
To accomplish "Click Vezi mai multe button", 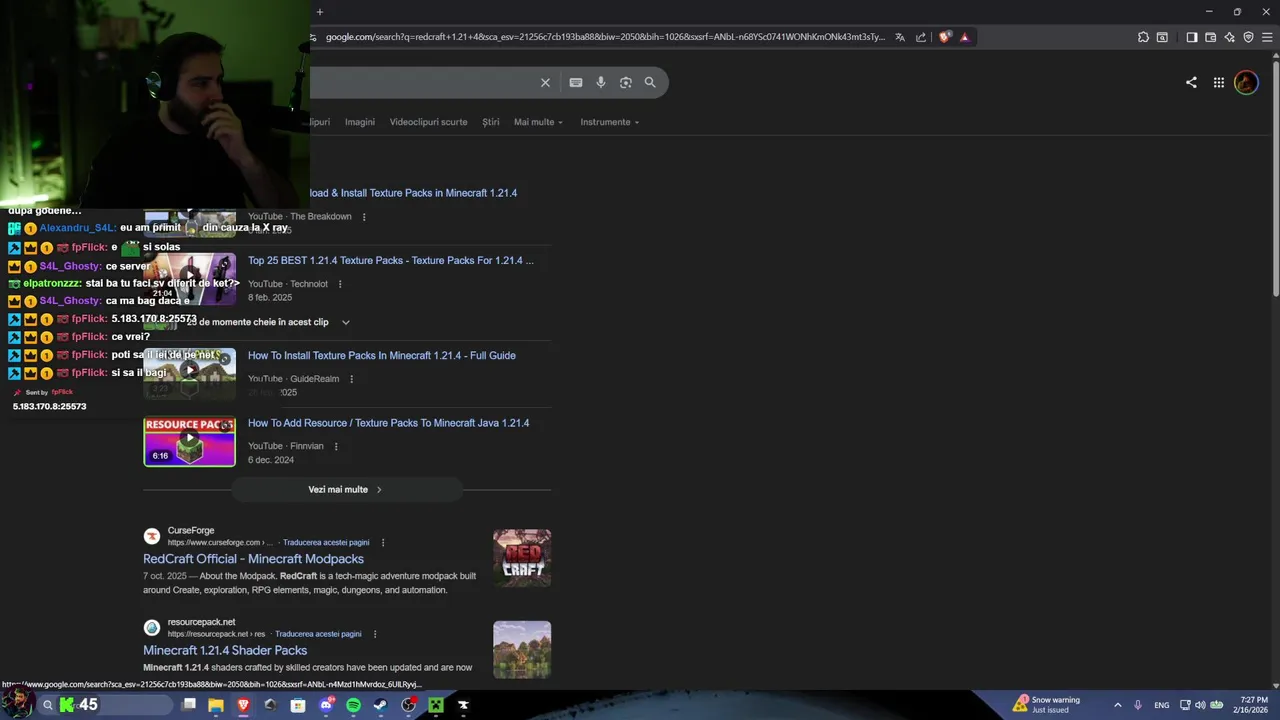I will 346,490.
